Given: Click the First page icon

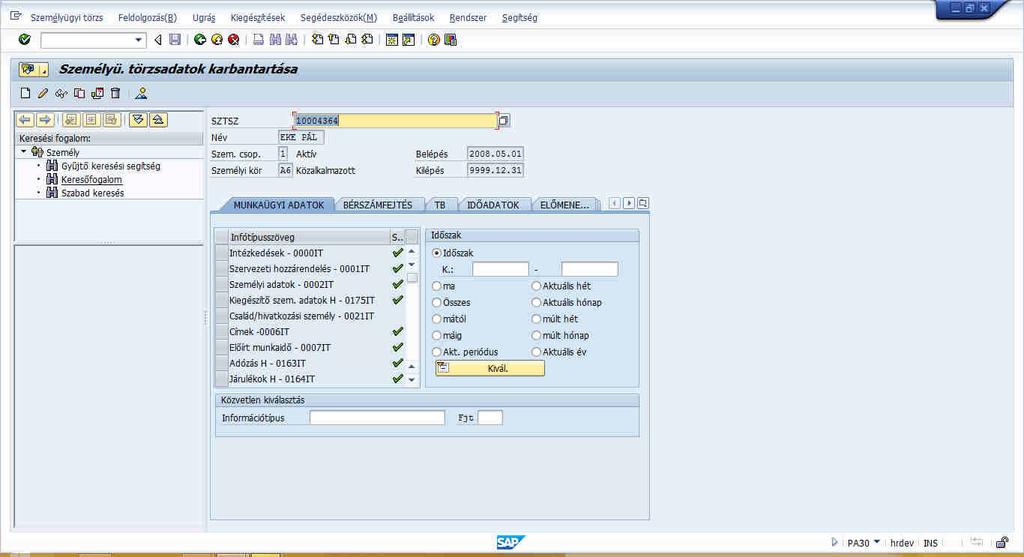Looking at the screenshot, I should click(317, 40).
